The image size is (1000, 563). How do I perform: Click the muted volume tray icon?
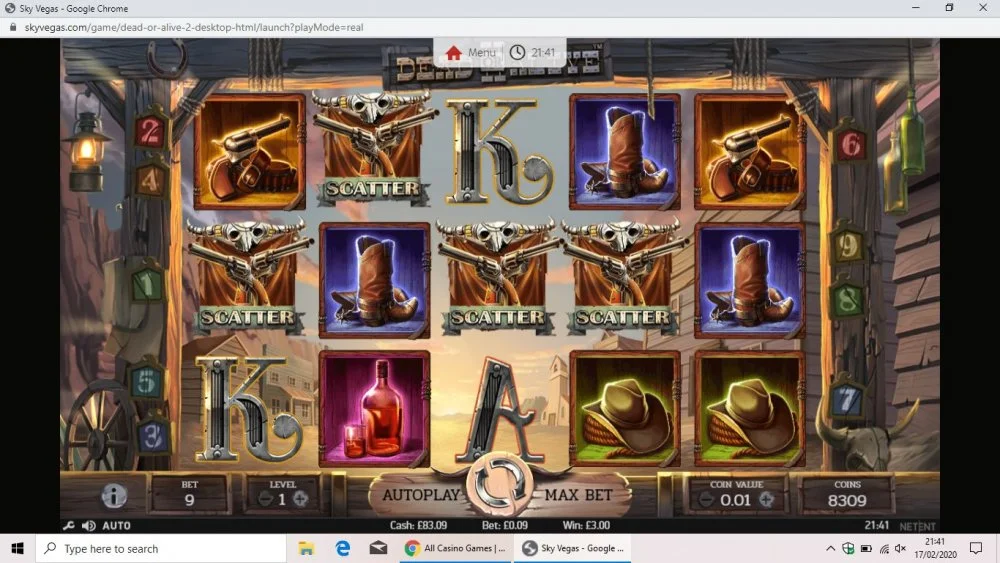(901, 548)
